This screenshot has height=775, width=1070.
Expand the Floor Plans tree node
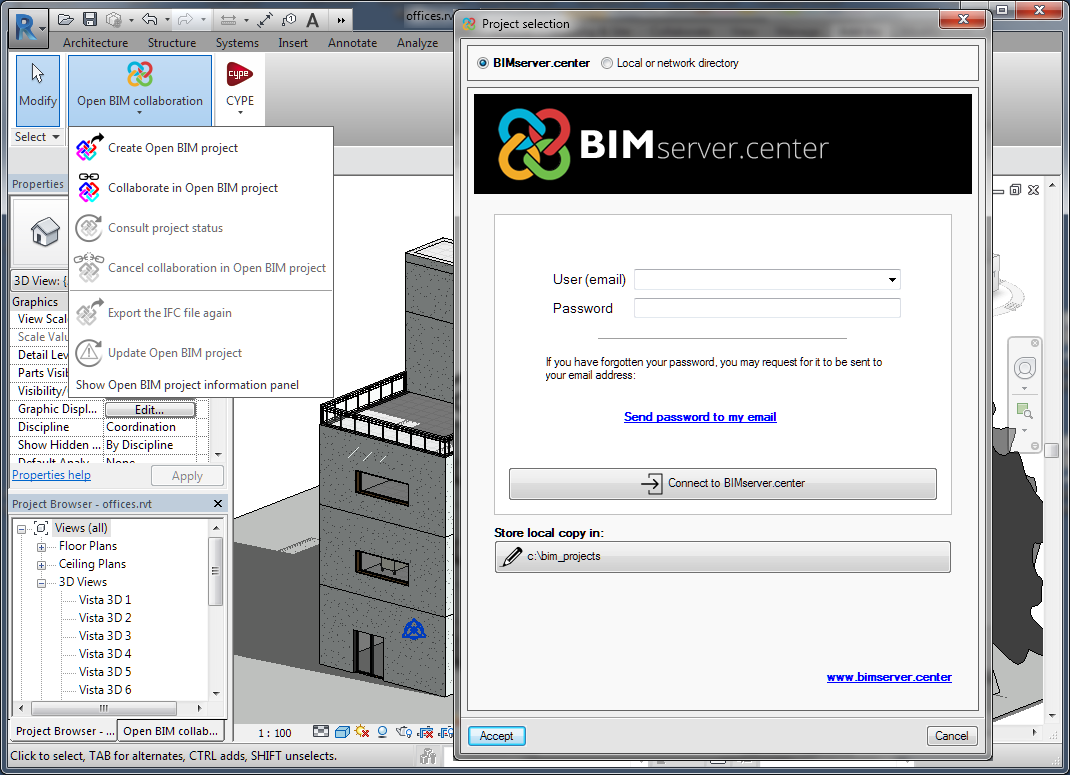42,547
